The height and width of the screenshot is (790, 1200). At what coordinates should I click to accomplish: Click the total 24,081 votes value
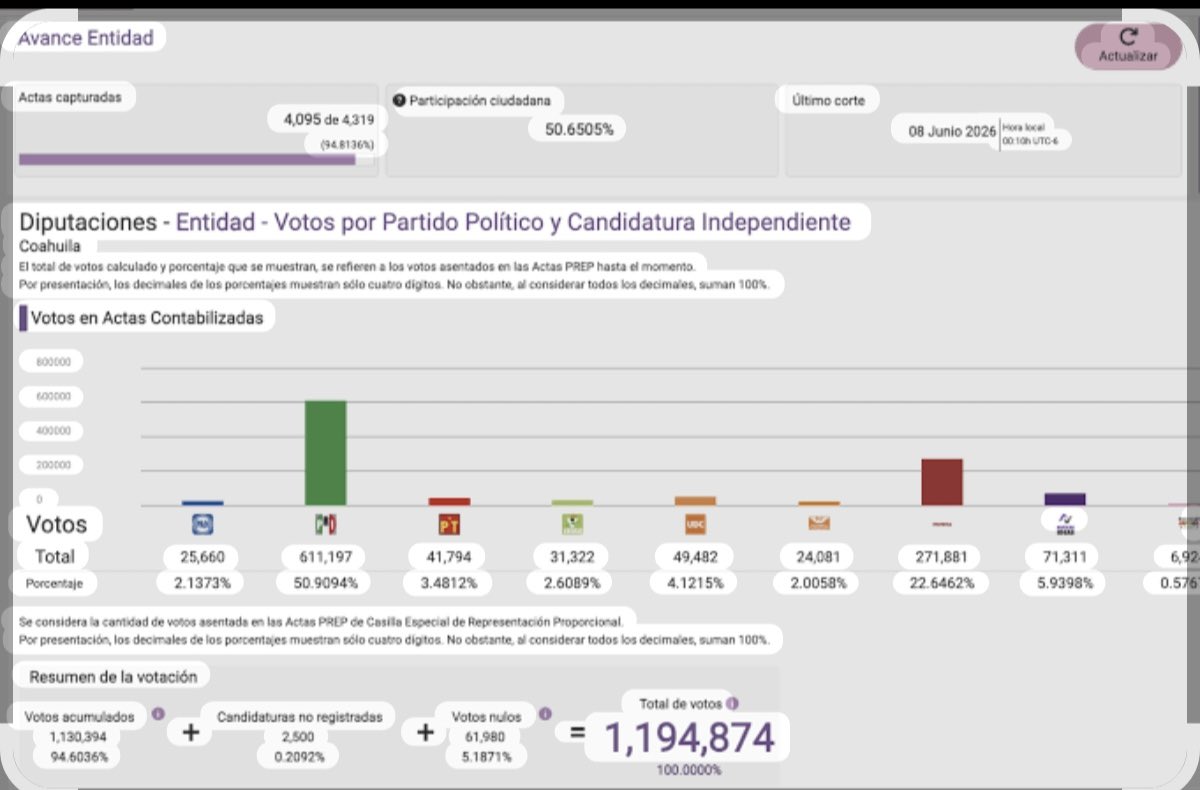pyautogui.click(x=819, y=556)
